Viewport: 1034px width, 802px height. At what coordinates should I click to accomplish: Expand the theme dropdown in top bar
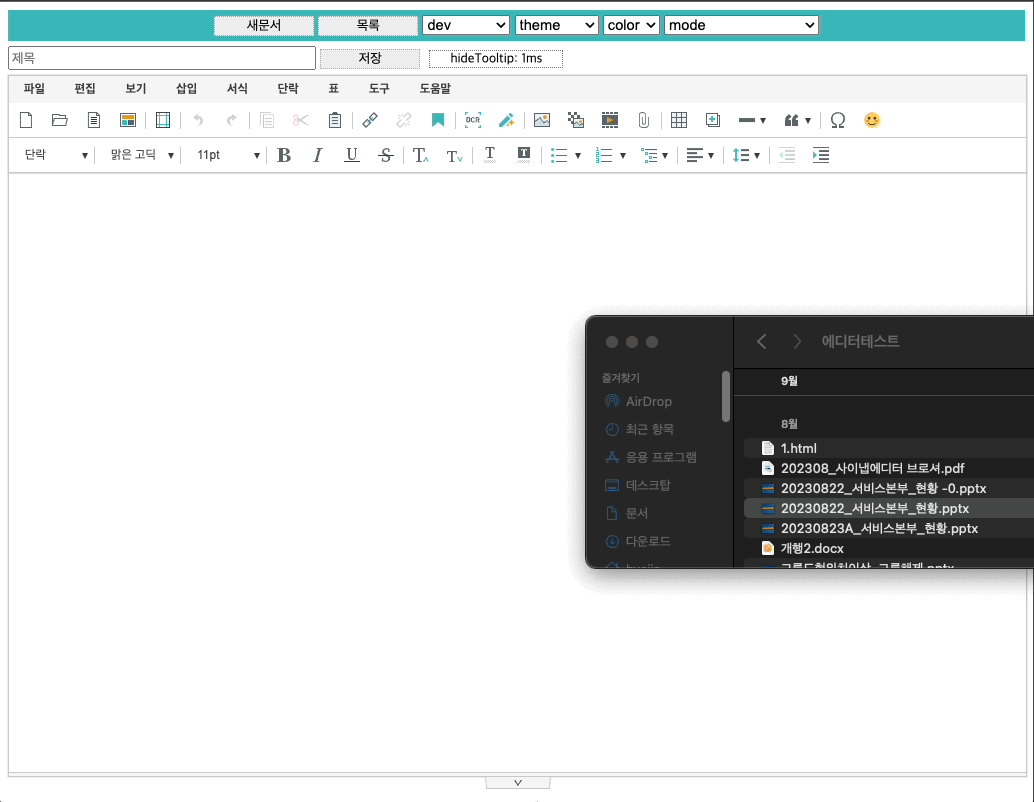[556, 25]
